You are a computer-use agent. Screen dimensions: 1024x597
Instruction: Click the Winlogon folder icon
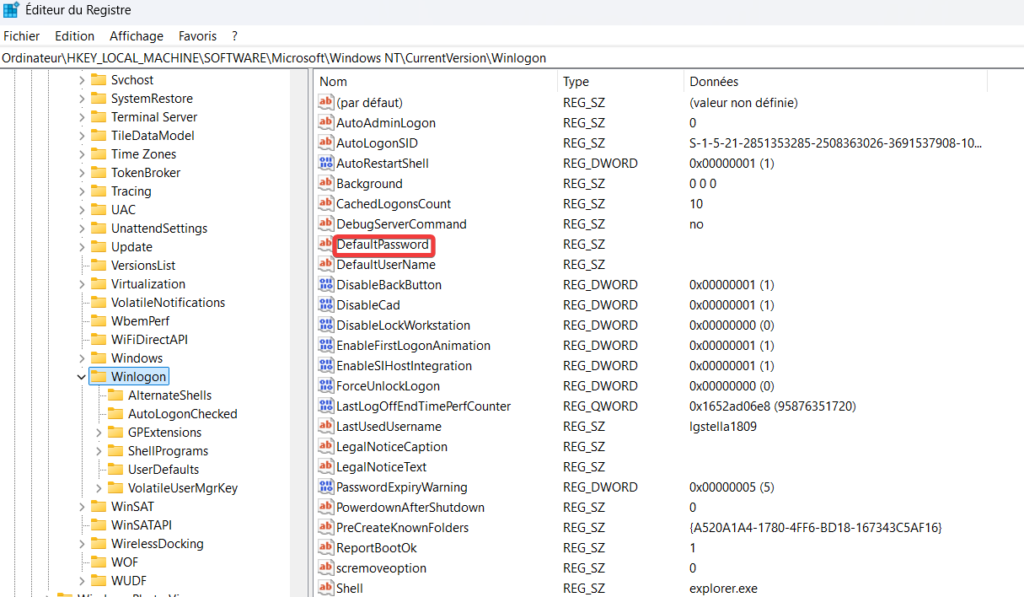(x=99, y=376)
